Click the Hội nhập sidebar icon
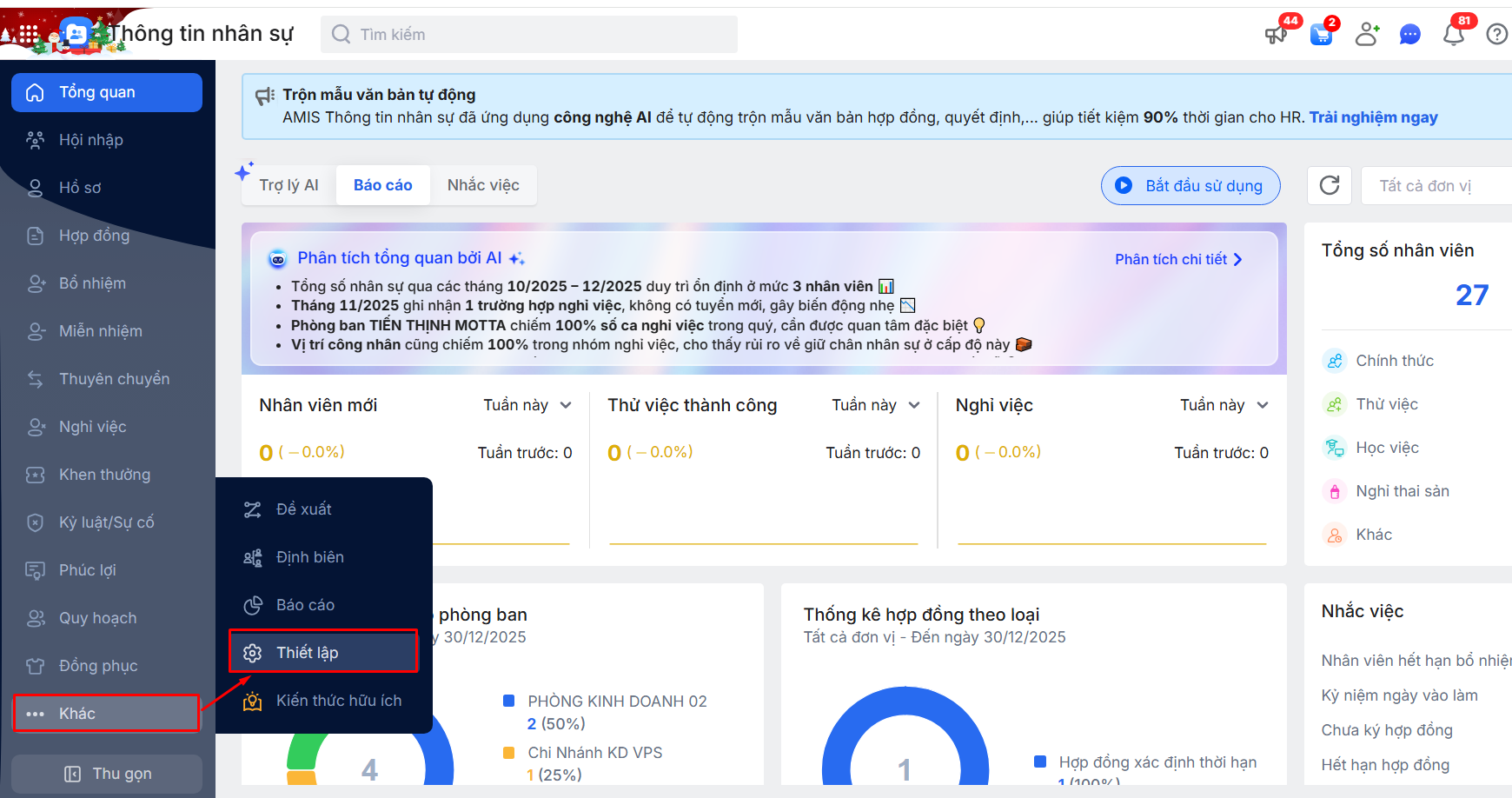This screenshot has width=1512, height=798. coord(36,140)
